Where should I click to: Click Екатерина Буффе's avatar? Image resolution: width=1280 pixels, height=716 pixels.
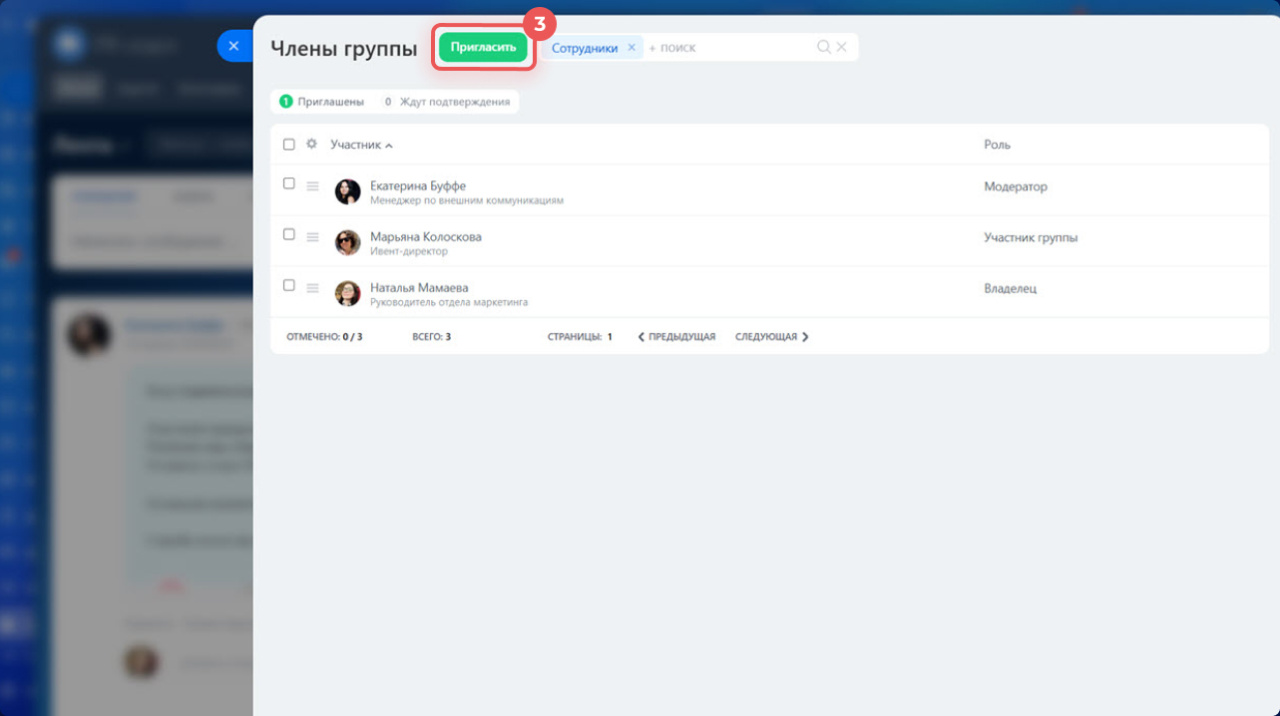point(348,192)
